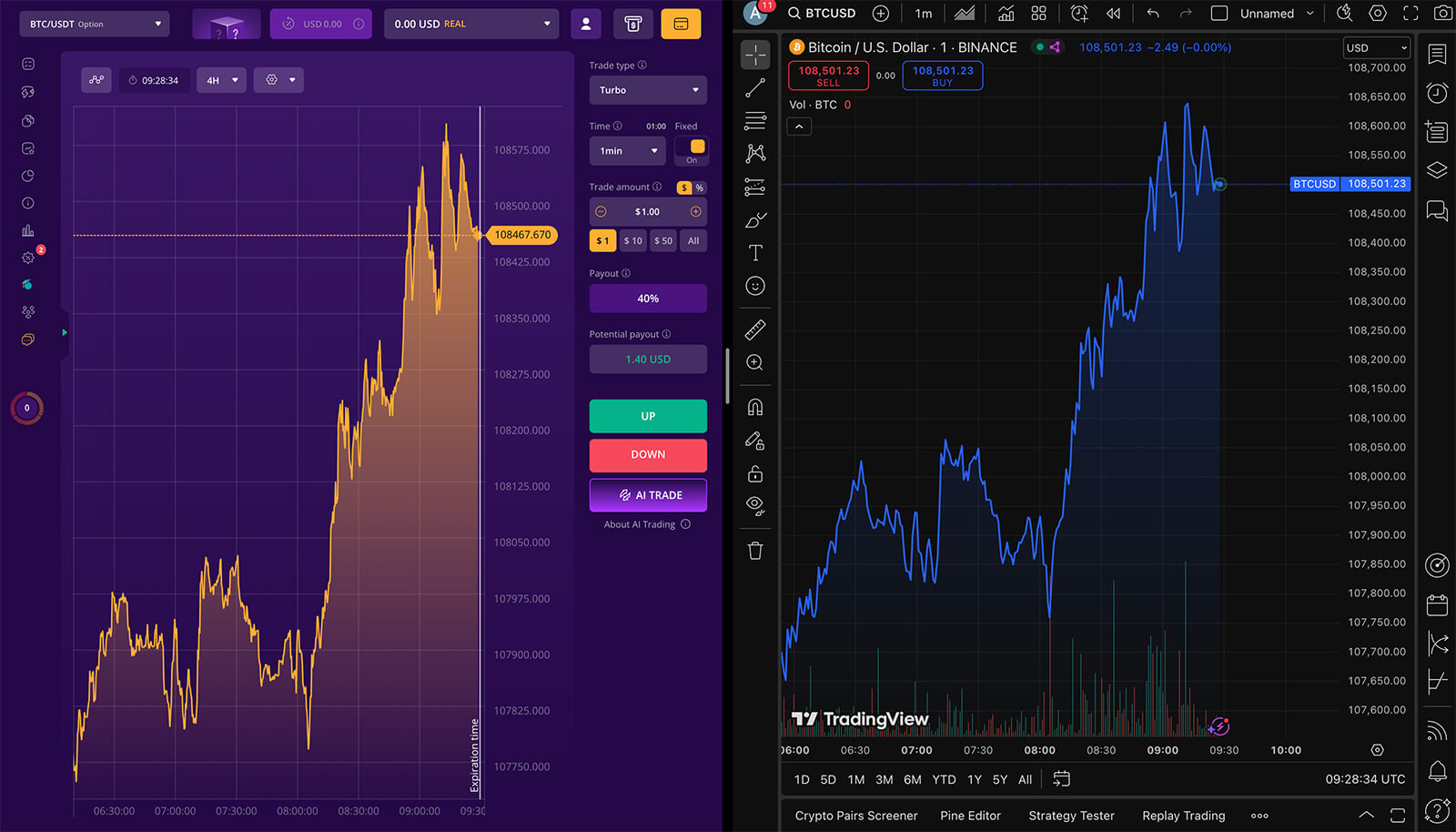
Task: Expand the 4H timeframe dropdown
Action: coord(221,80)
